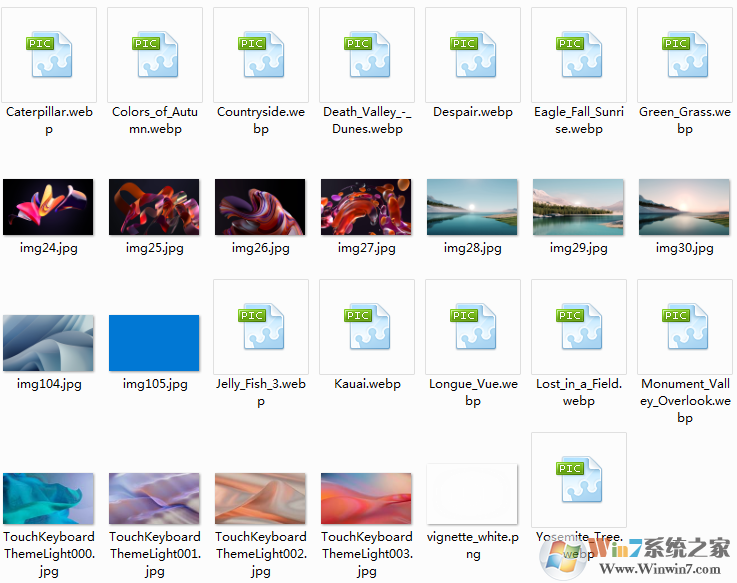Click the file name 'Colors_of_Autumn.webp'
737x583 pixels.
click(155, 120)
